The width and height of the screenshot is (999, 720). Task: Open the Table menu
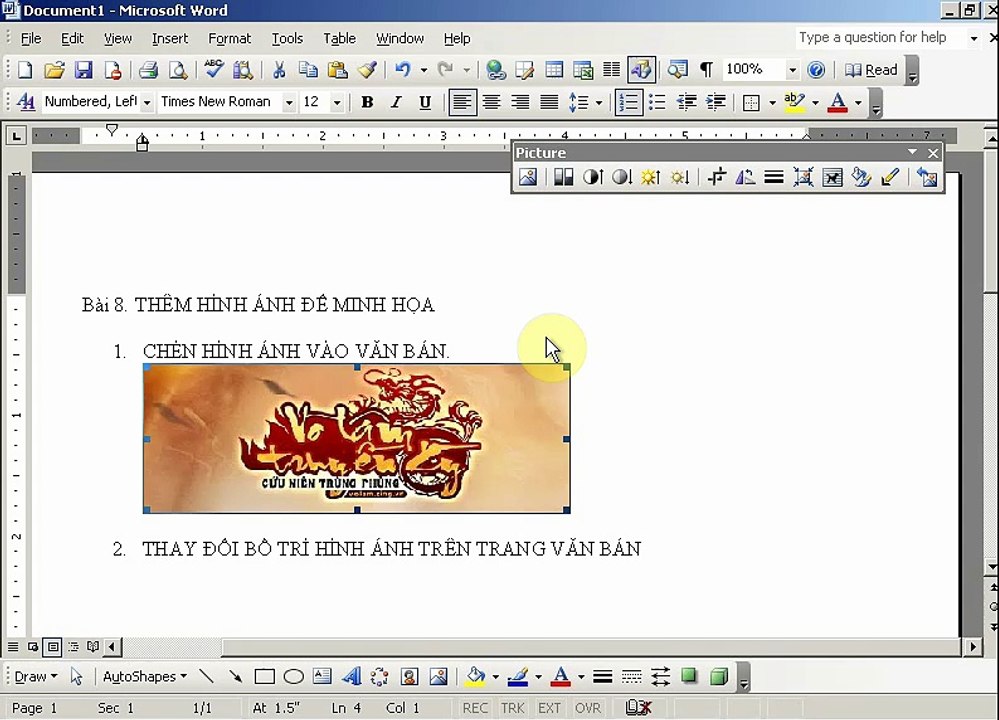point(339,38)
